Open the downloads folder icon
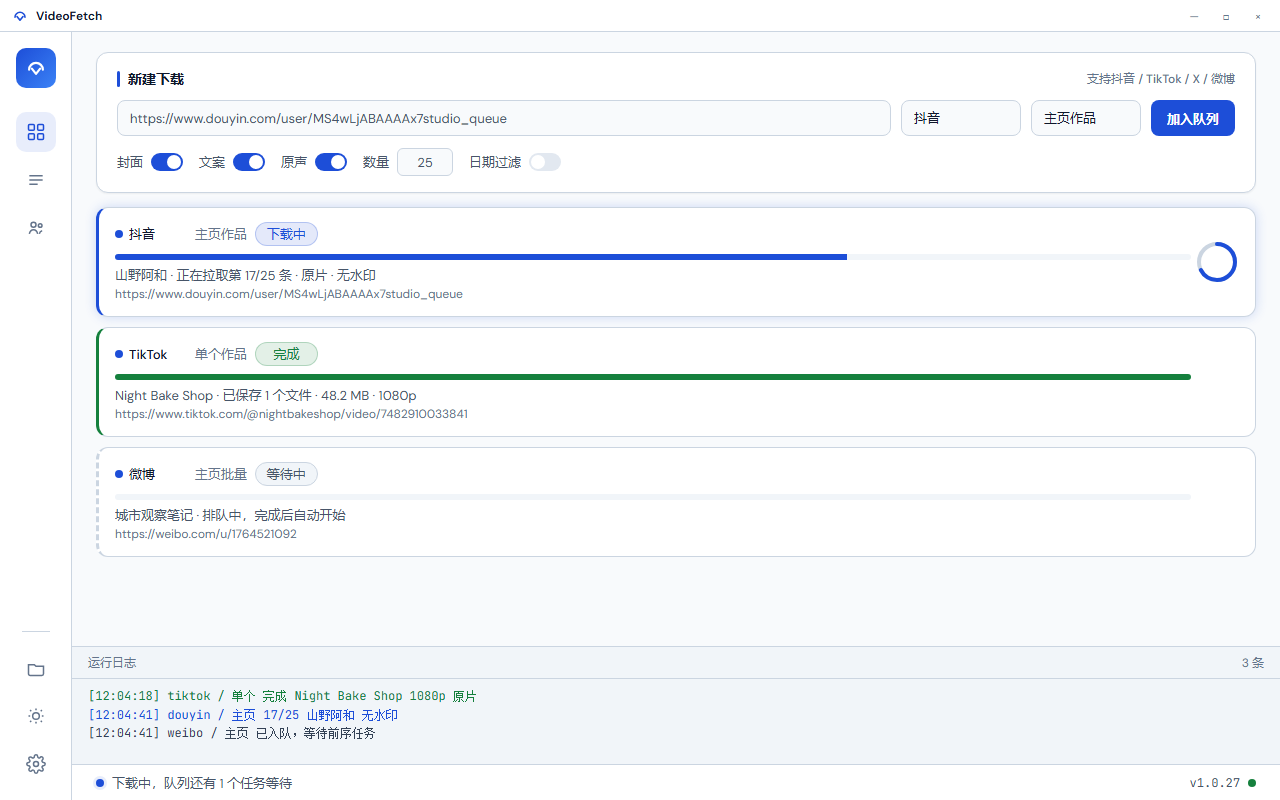 point(36,670)
